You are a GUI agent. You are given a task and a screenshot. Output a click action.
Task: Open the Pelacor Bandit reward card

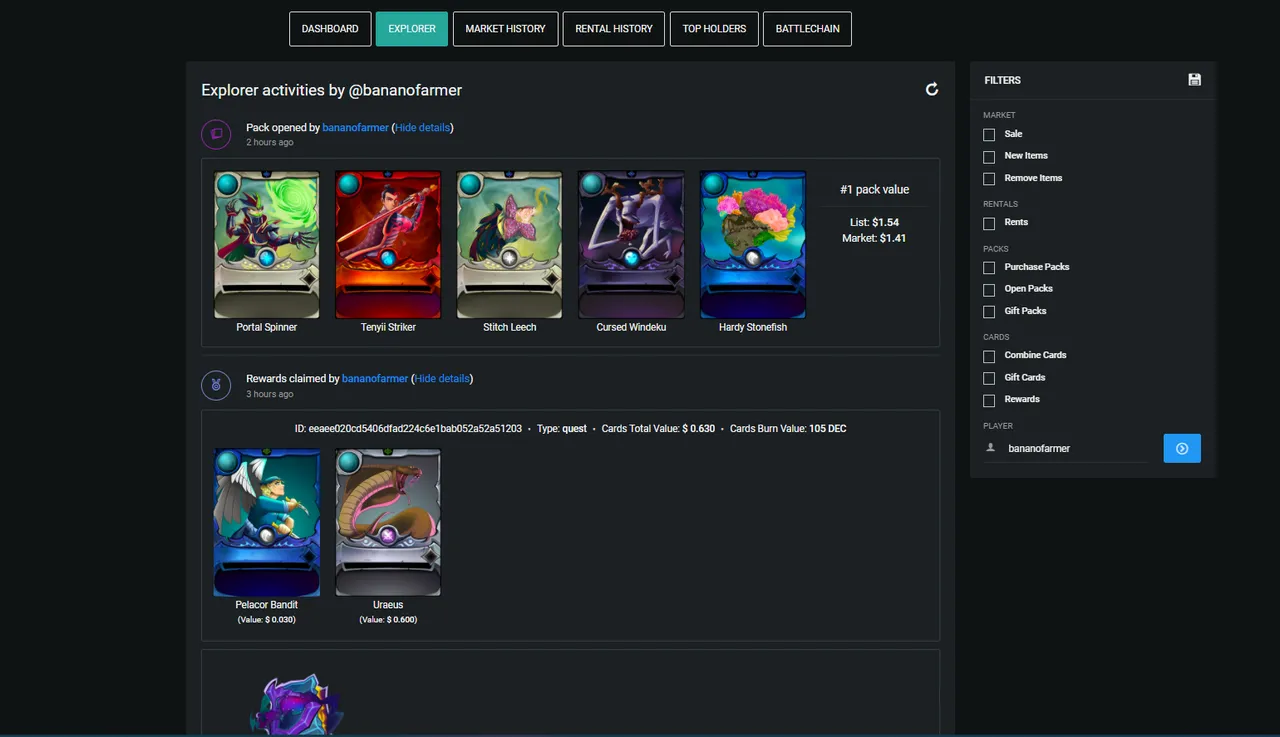(x=267, y=522)
